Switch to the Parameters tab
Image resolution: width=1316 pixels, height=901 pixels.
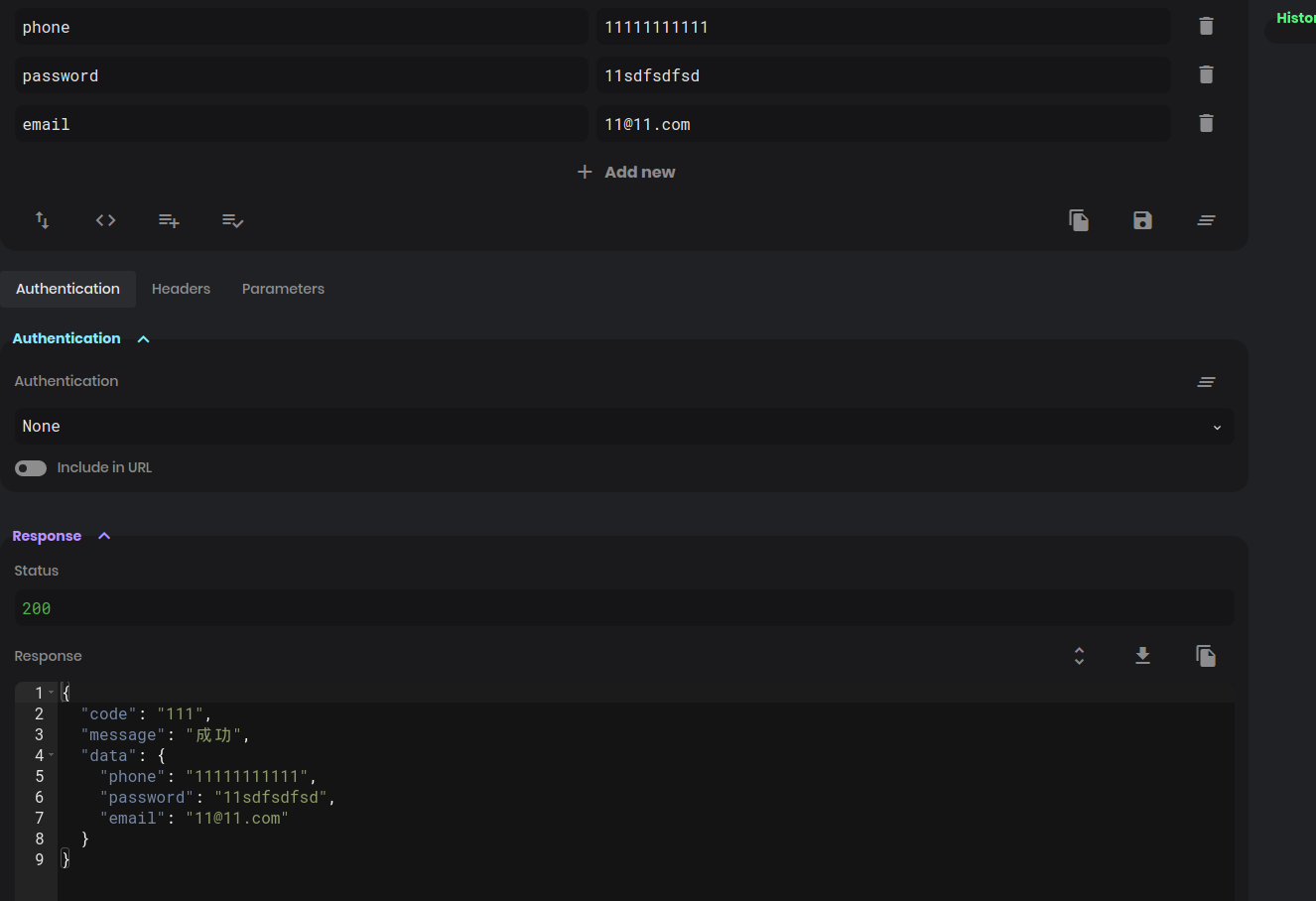tap(283, 289)
